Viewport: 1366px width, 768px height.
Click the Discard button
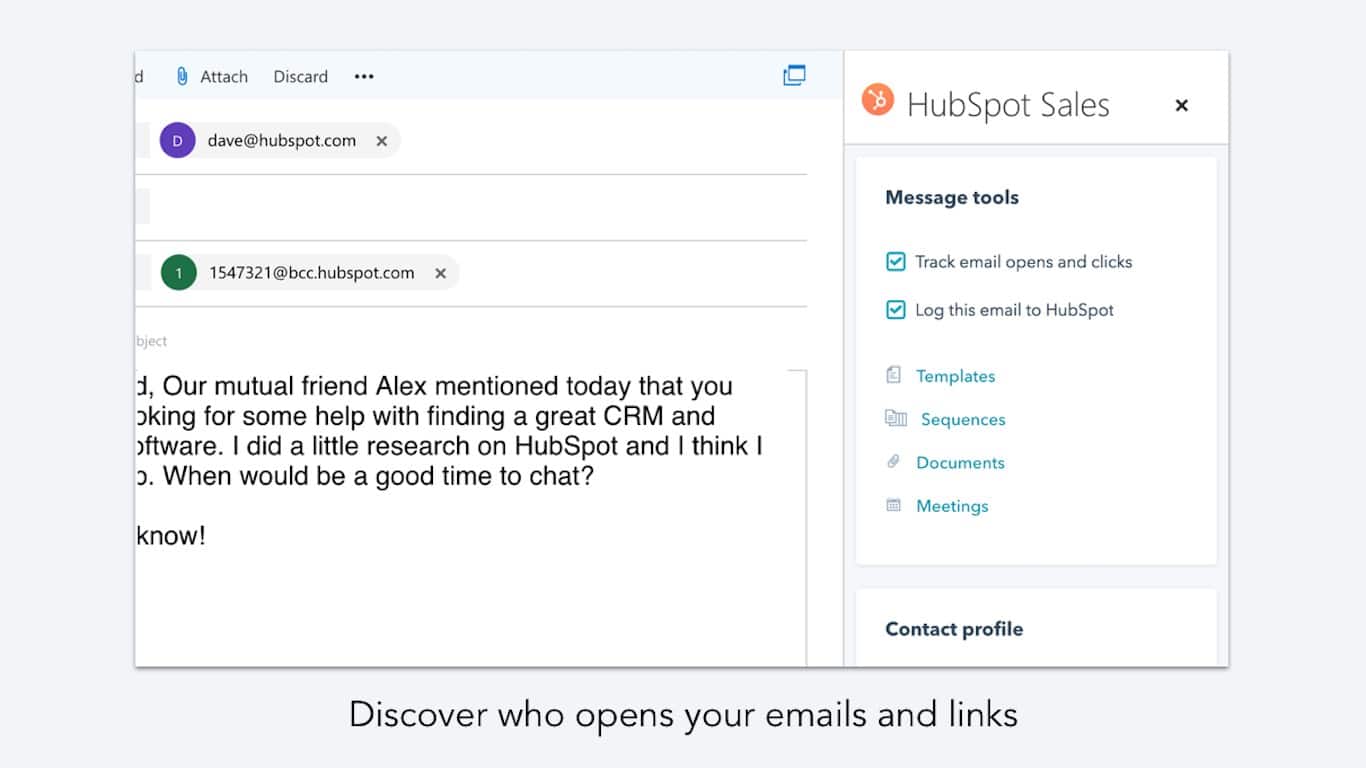coord(301,76)
